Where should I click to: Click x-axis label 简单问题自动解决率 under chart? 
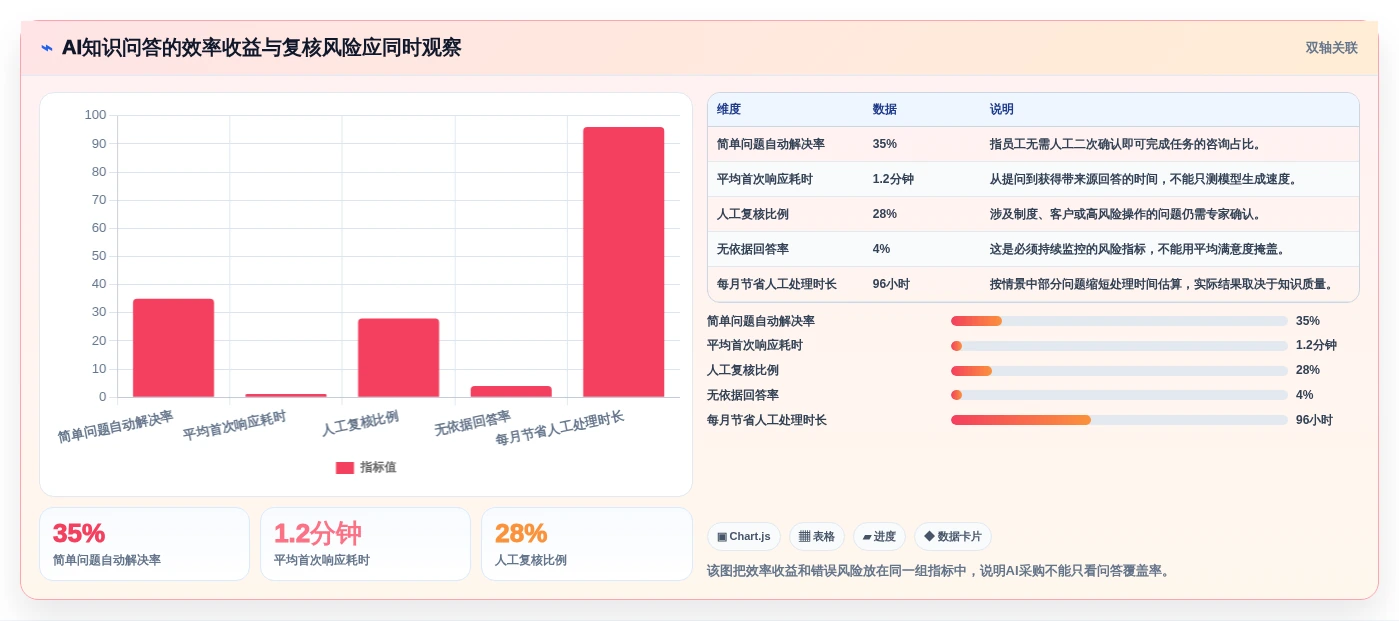(116, 427)
